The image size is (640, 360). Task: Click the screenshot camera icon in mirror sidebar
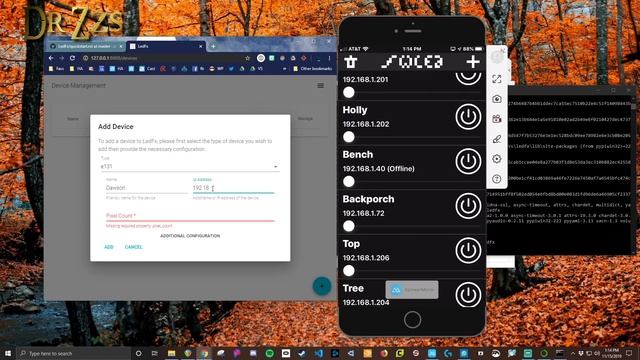[497, 99]
